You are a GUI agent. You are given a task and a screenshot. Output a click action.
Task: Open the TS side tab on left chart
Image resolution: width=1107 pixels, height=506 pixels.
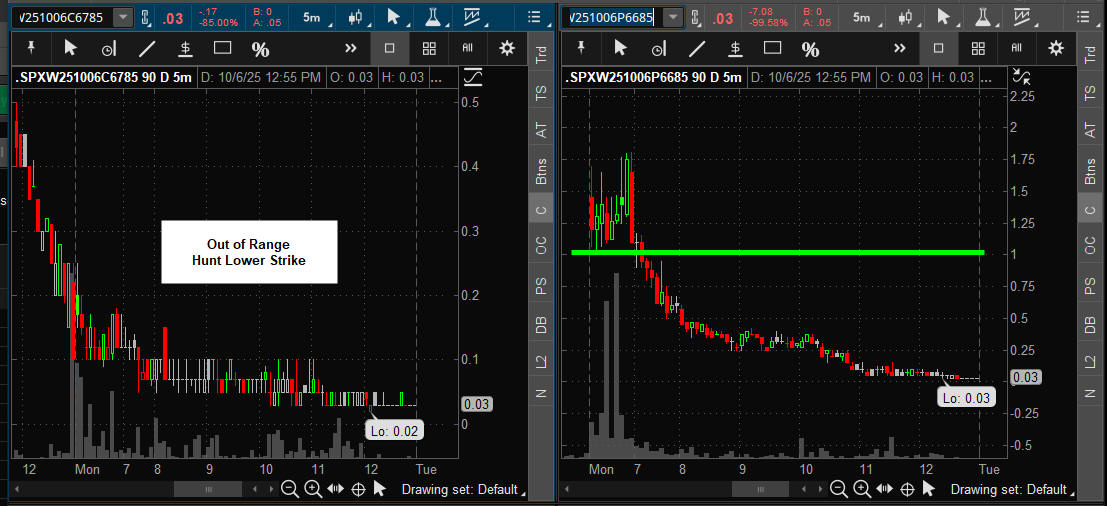point(541,94)
